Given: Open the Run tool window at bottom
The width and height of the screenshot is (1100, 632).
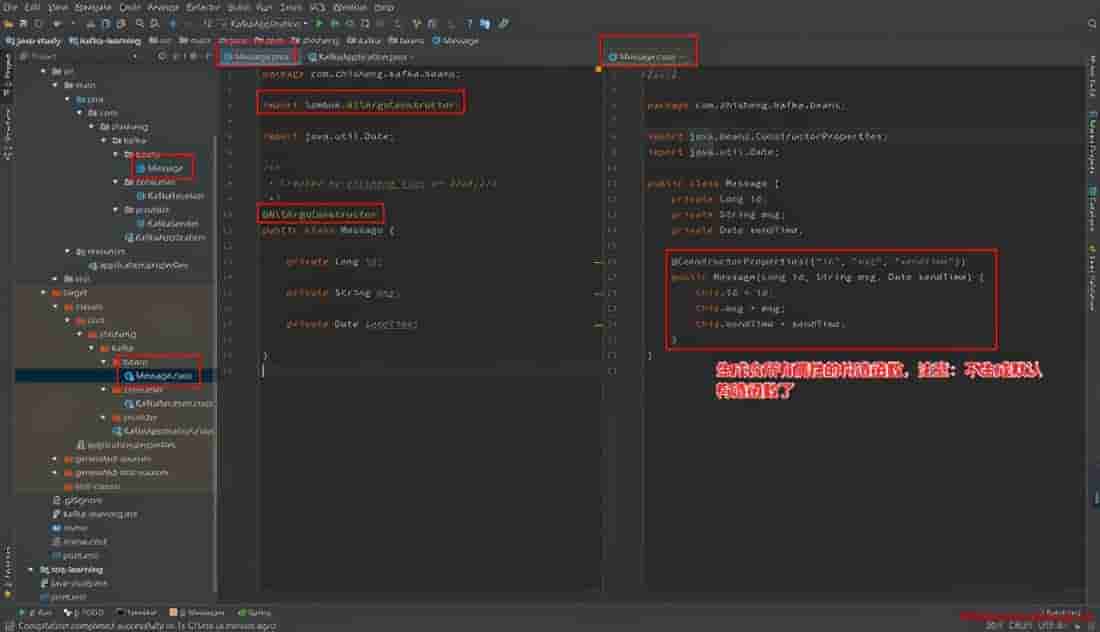Looking at the screenshot, I should click(40, 612).
